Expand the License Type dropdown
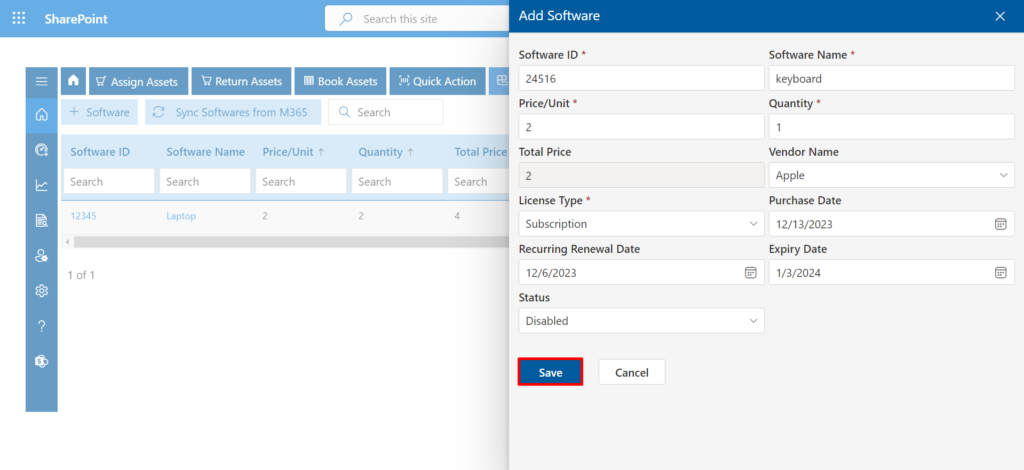The height and width of the screenshot is (470, 1024). click(x=641, y=224)
